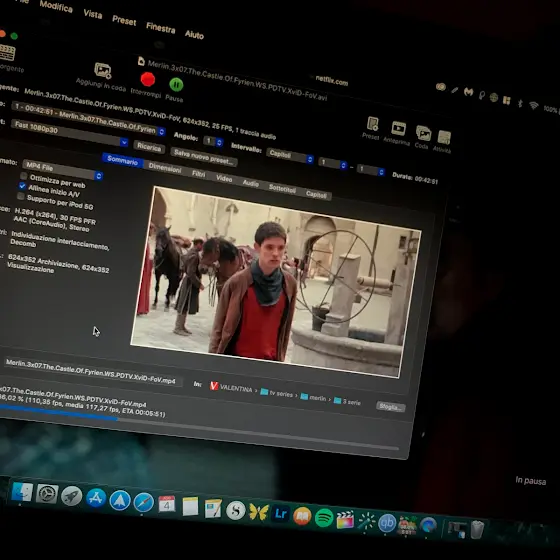Open Final Cut Pro clapperboard in Dock
The height and width of the screenshot is (560, 560).
(x=345, y=520)
